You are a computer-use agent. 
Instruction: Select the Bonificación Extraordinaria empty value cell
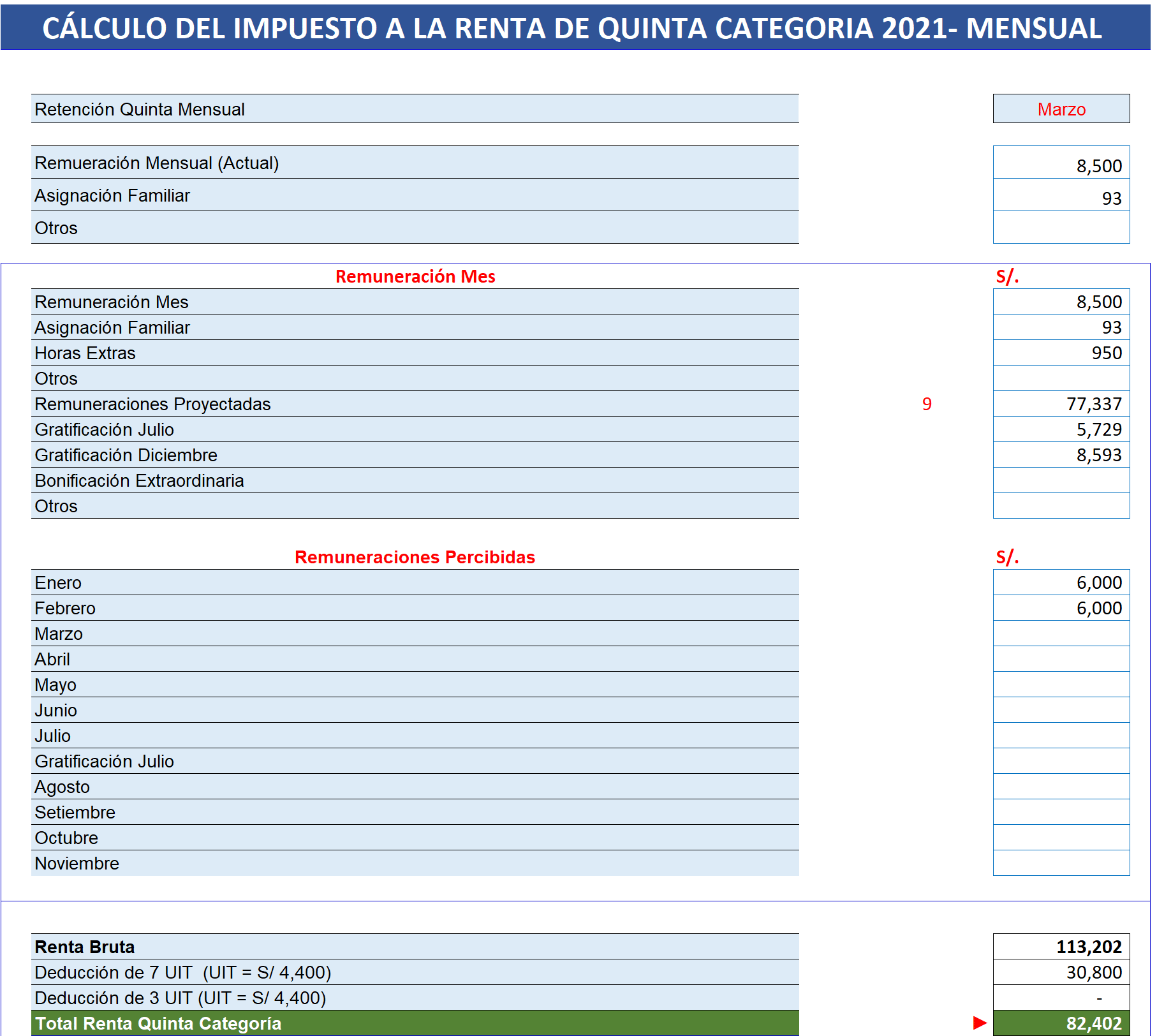click(x=1061, y=480)
